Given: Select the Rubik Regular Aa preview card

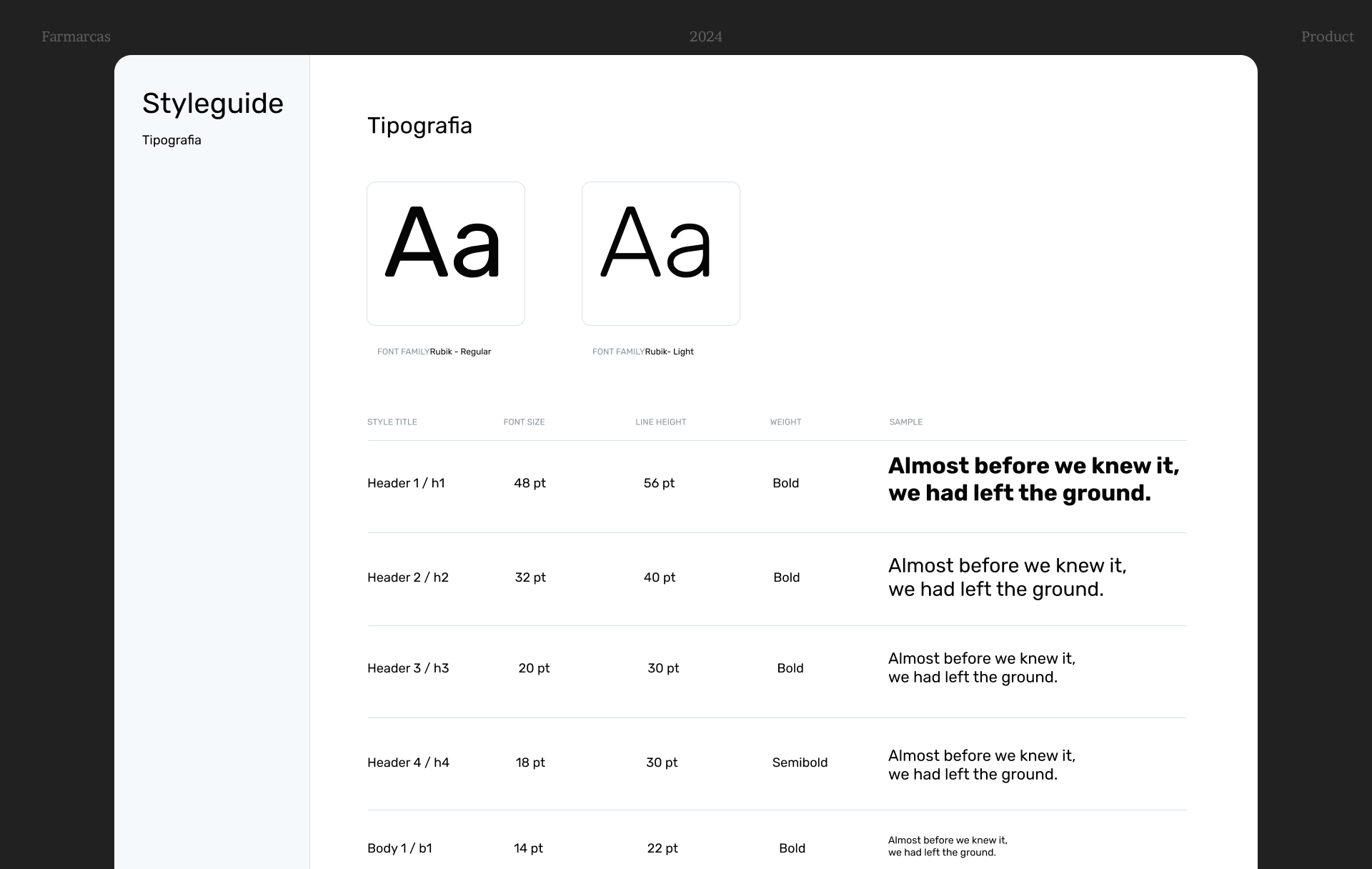Looking at the screenshot, I should point(445,254).
